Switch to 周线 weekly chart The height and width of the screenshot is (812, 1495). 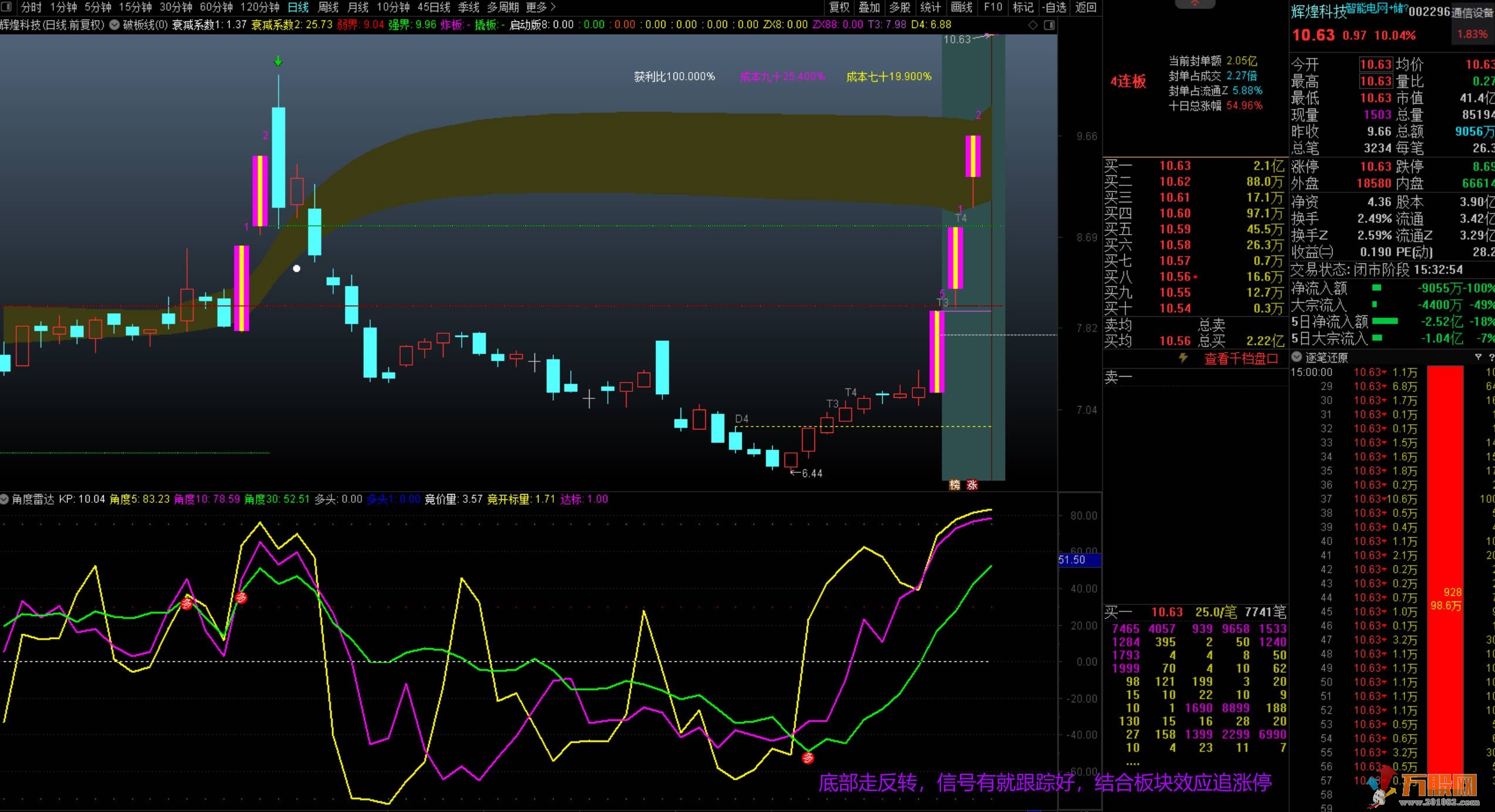[x=328, y=7]
